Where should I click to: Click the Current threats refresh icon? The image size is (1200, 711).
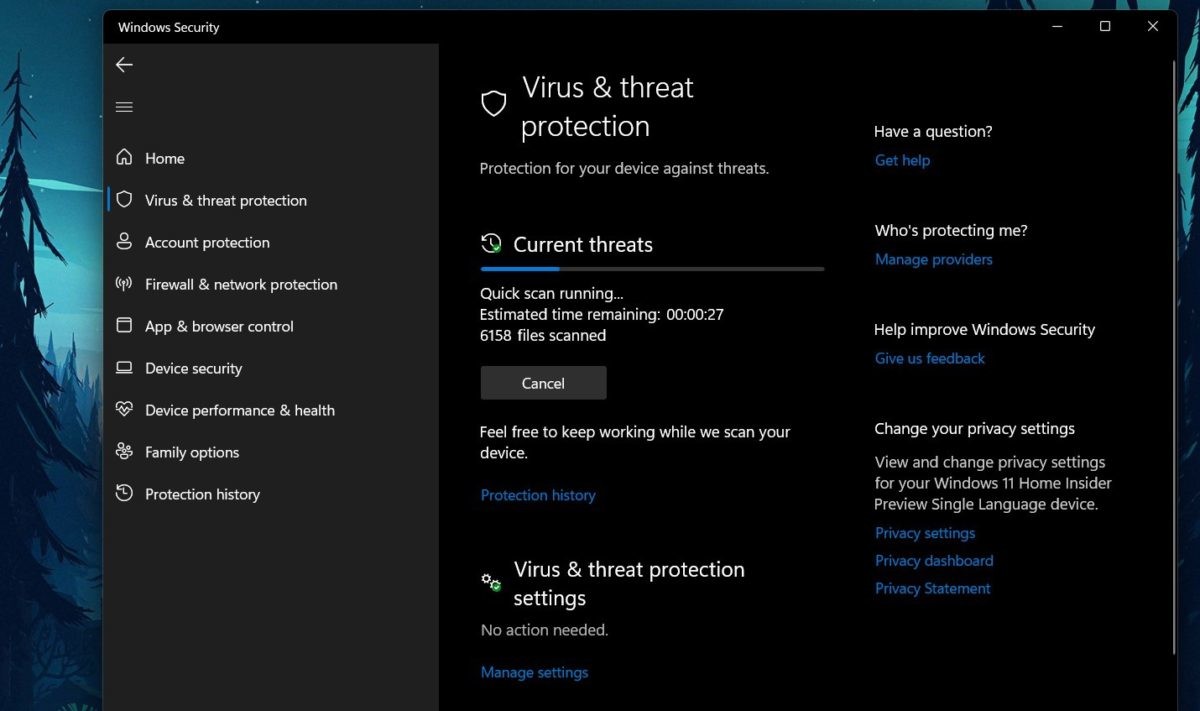click(491, 244)
